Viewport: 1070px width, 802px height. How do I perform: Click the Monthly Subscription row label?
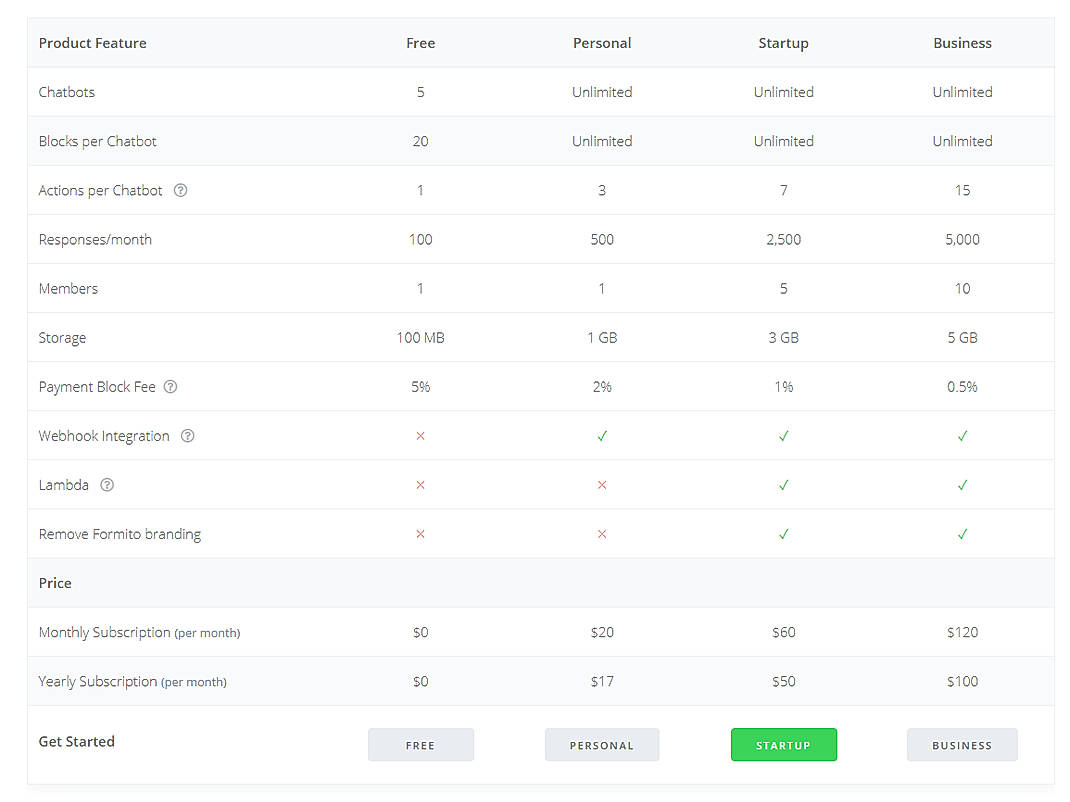tap(139, 632)
